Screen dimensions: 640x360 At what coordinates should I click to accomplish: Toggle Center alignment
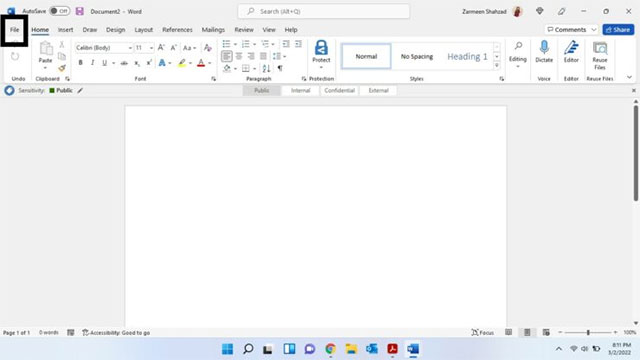tap(239, 56)
